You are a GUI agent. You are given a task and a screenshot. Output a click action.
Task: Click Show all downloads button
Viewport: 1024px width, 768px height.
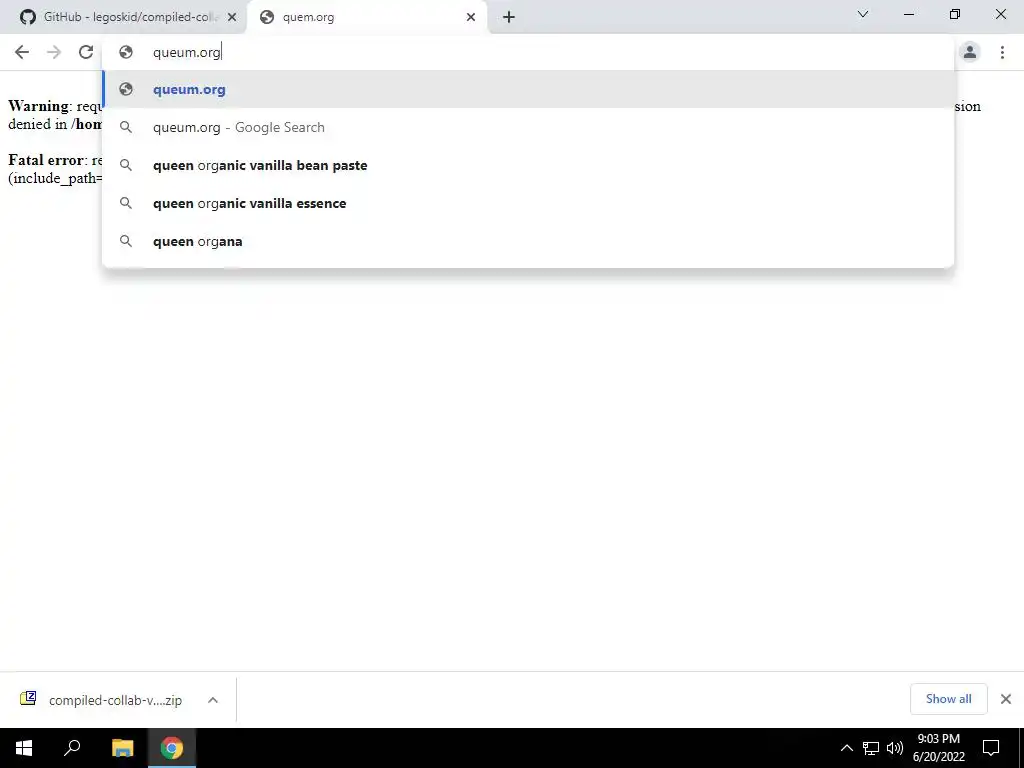[948, 699]
